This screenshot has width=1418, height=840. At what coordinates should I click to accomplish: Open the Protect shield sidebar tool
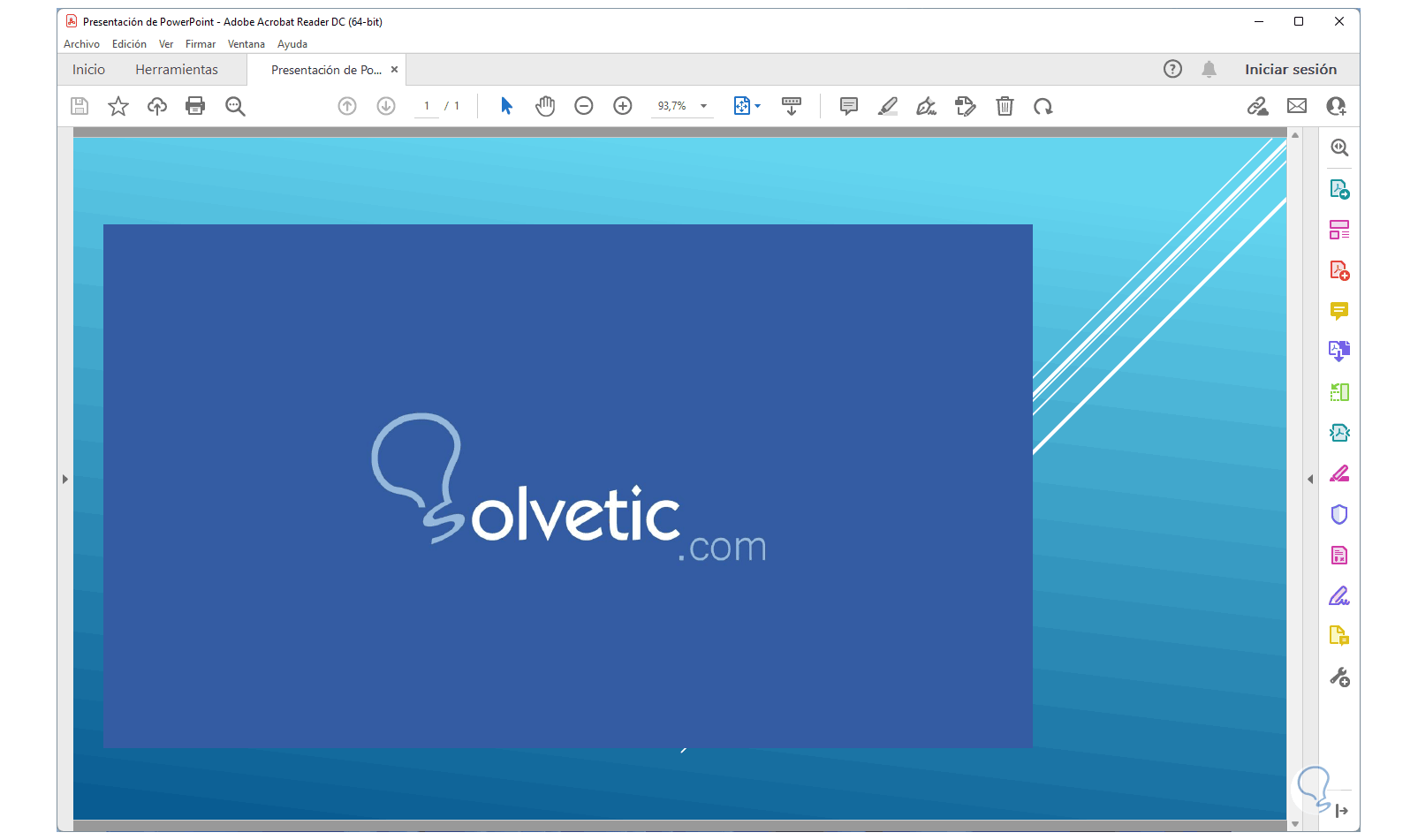click(1339, 514)
